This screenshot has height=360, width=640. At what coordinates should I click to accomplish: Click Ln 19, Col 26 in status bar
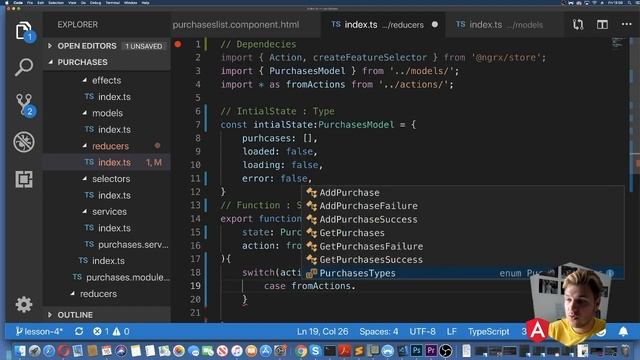(x=322, y=331)
